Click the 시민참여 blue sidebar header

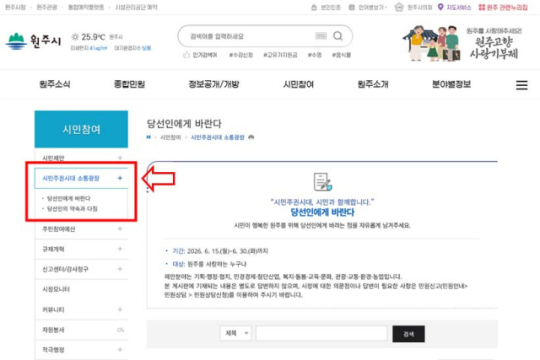point(81,129)
